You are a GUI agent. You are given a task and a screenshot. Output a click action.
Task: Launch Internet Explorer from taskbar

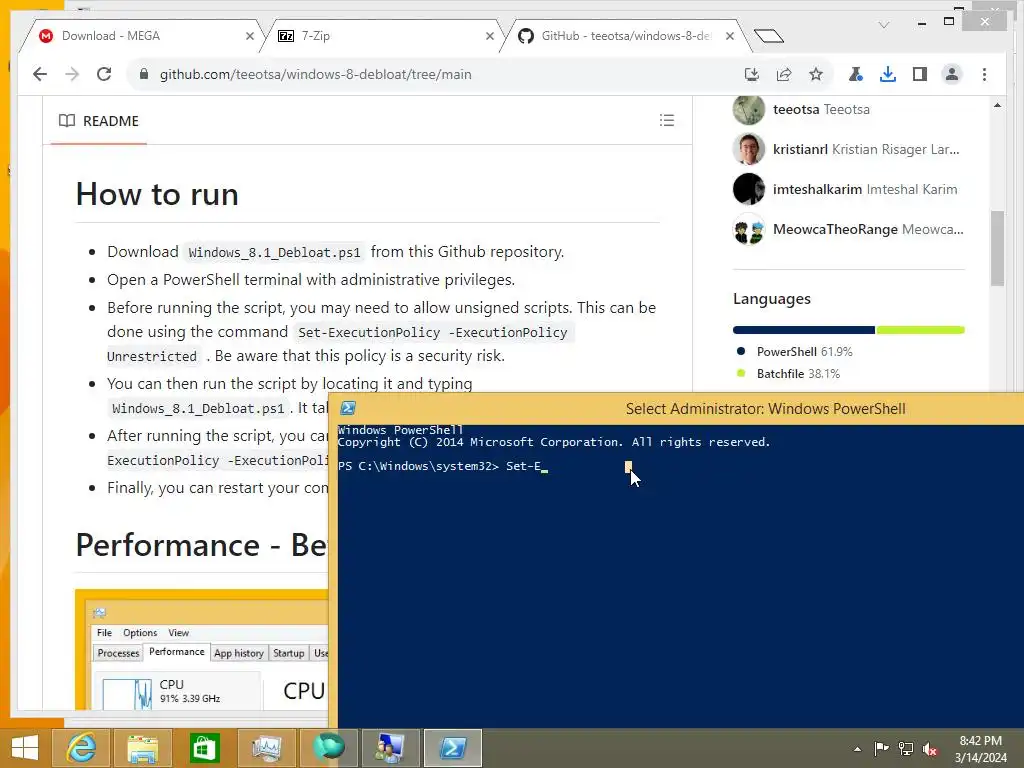click(x=82, y=748)
